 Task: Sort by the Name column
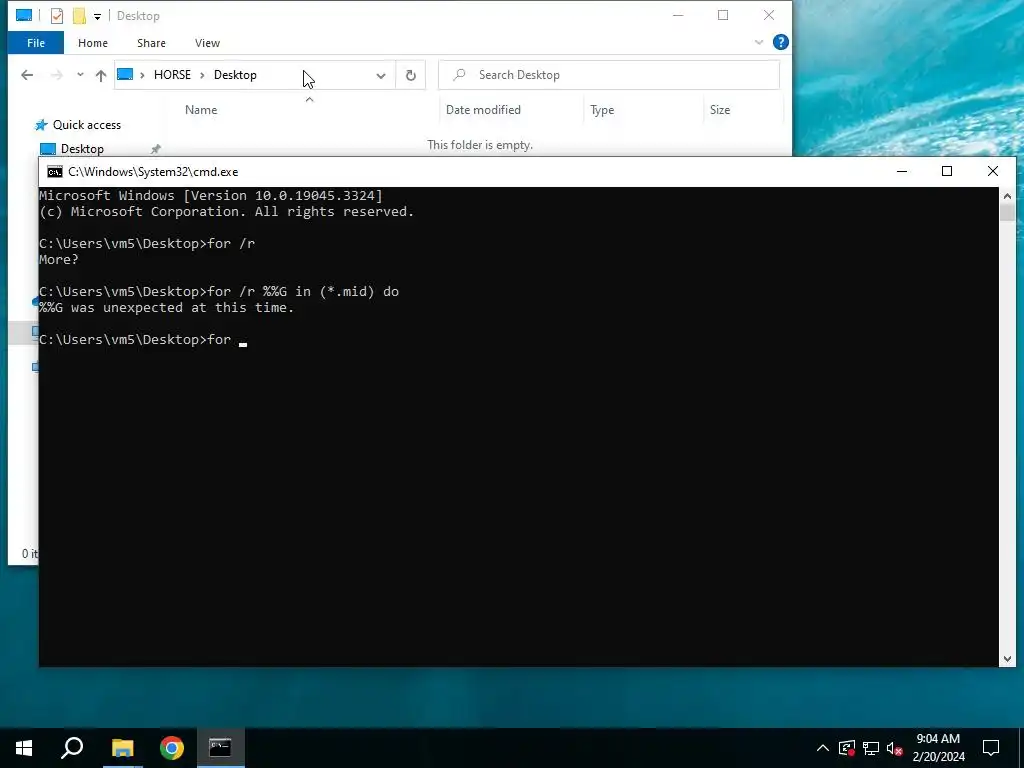click(x=201, y=110)
